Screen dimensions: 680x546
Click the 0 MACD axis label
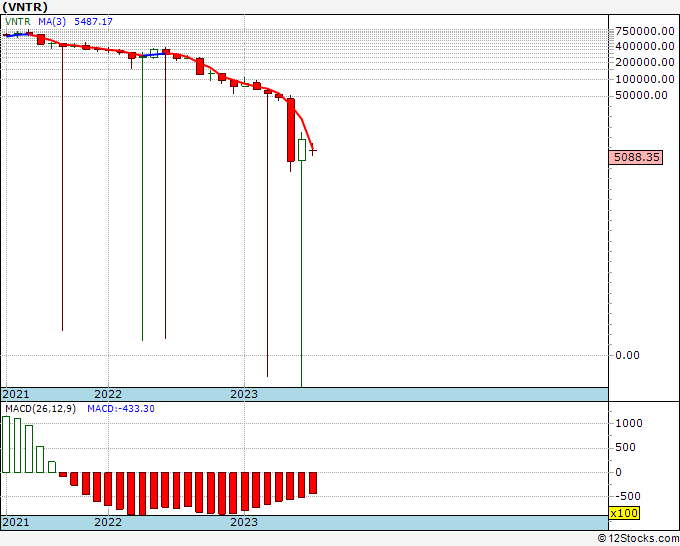(x=619, y=472)
